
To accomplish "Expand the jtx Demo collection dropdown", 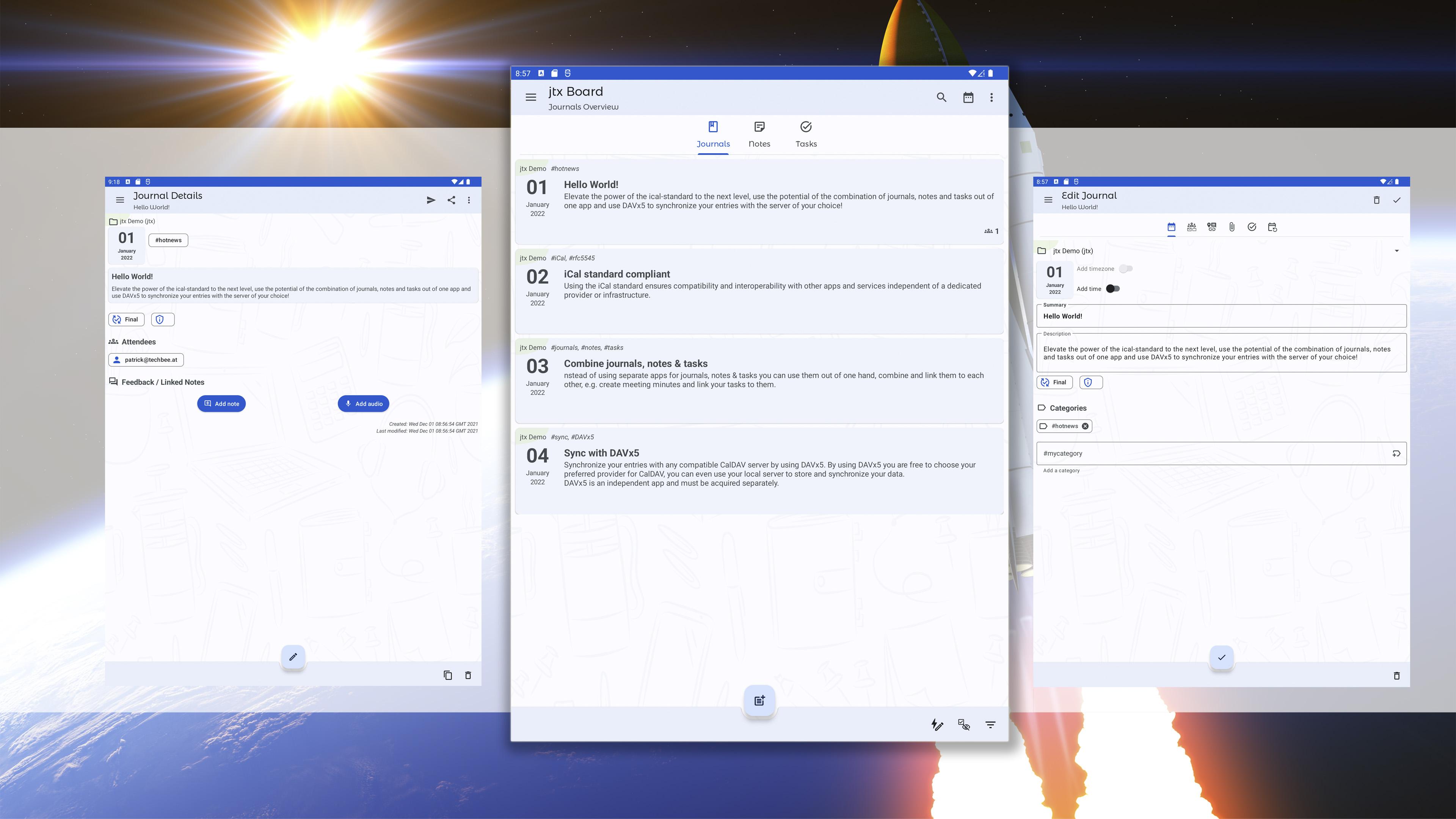I will 1396,251.
